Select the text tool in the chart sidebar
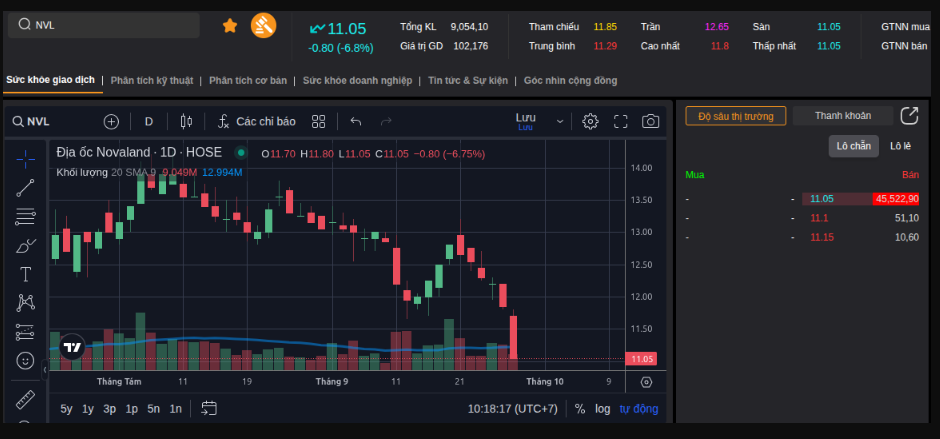 [x=25, y=275]
